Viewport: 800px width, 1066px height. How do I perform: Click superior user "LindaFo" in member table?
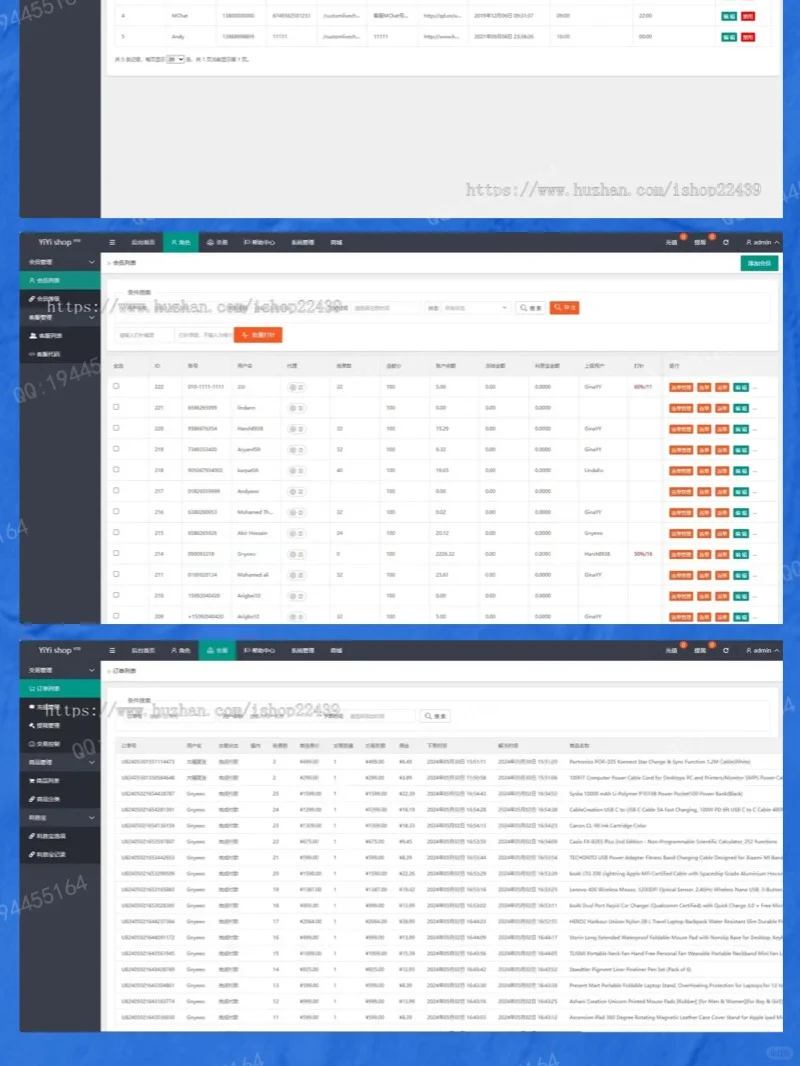tap(593, 470)
